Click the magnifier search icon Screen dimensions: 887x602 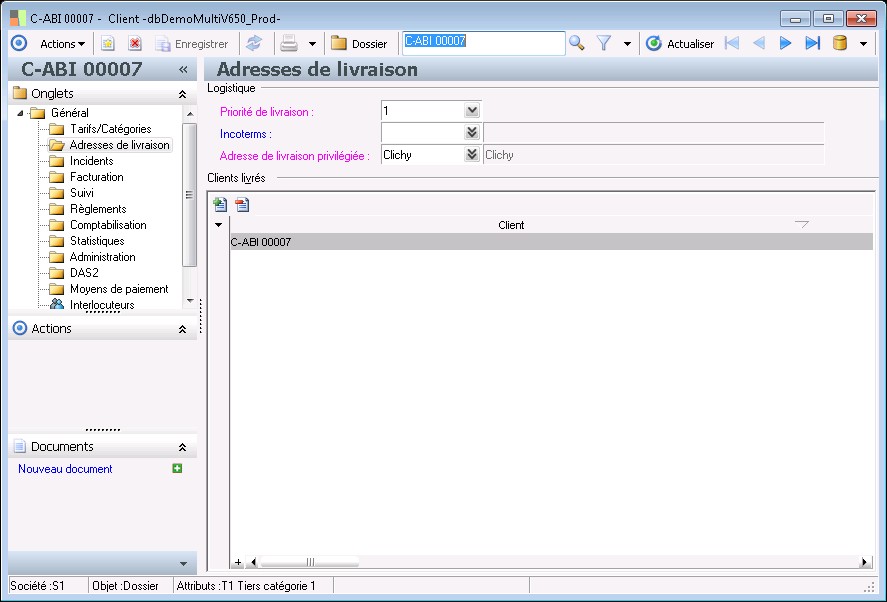577,43
